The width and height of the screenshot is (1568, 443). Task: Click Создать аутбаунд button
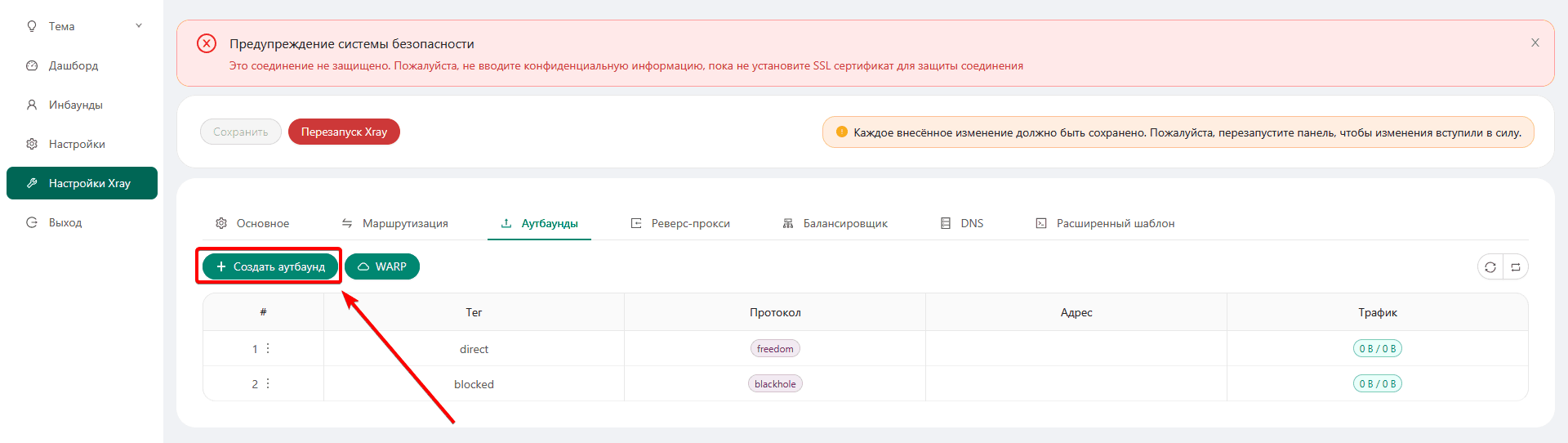coord(270,266)
